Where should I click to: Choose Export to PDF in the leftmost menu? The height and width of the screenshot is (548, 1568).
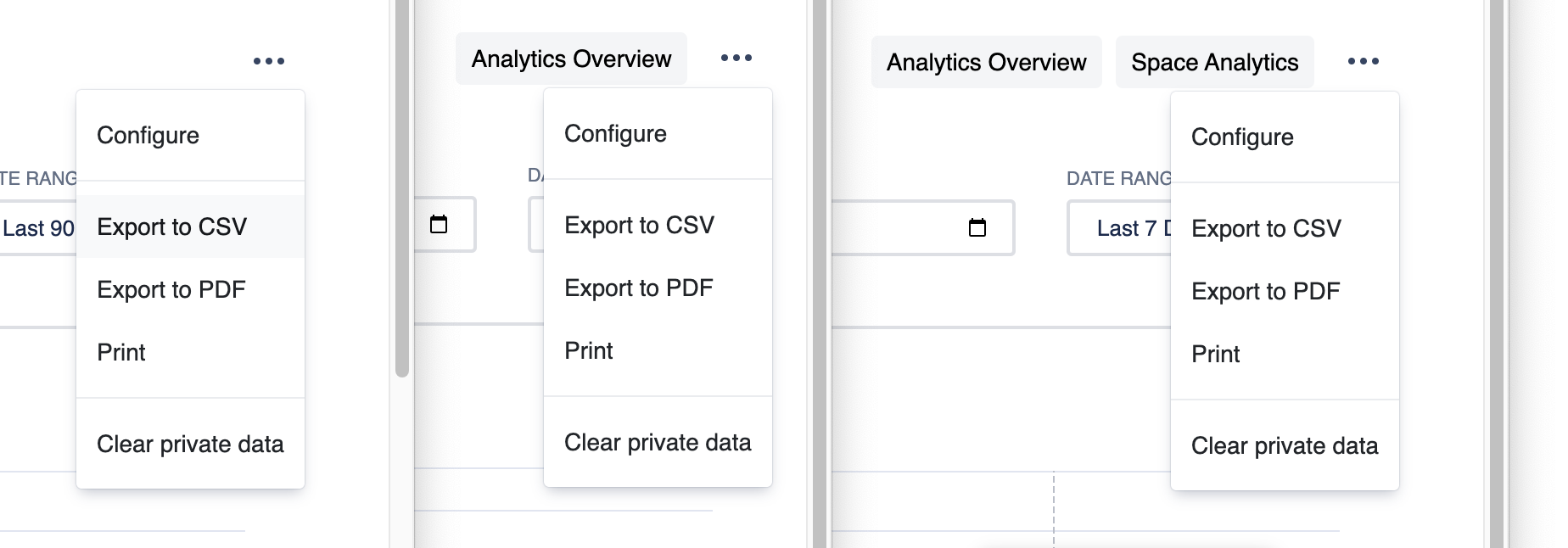171,289
